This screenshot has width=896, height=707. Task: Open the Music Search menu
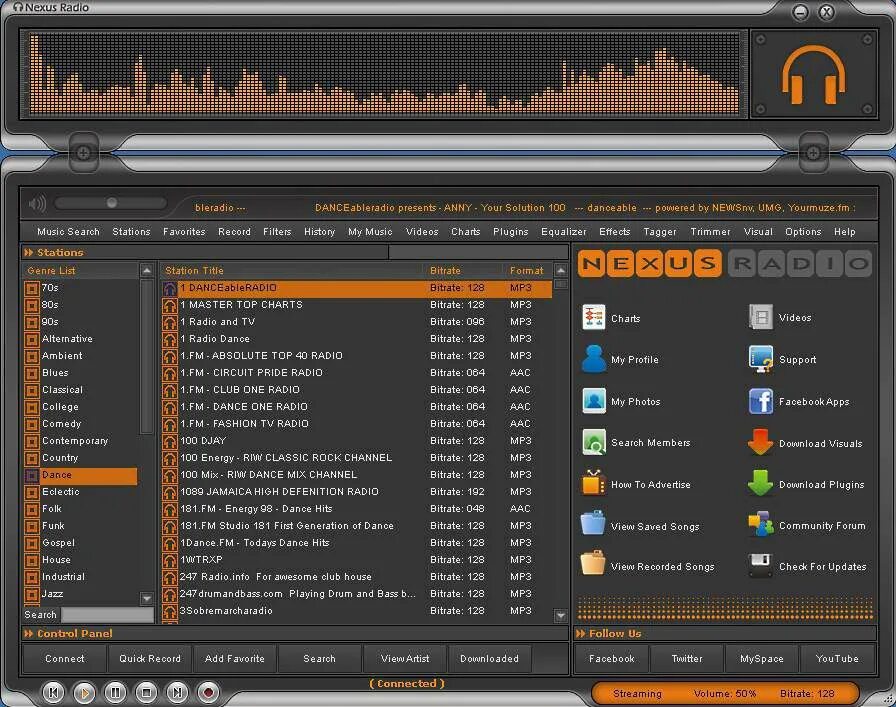pyautogui.click(x=68, y=231)
